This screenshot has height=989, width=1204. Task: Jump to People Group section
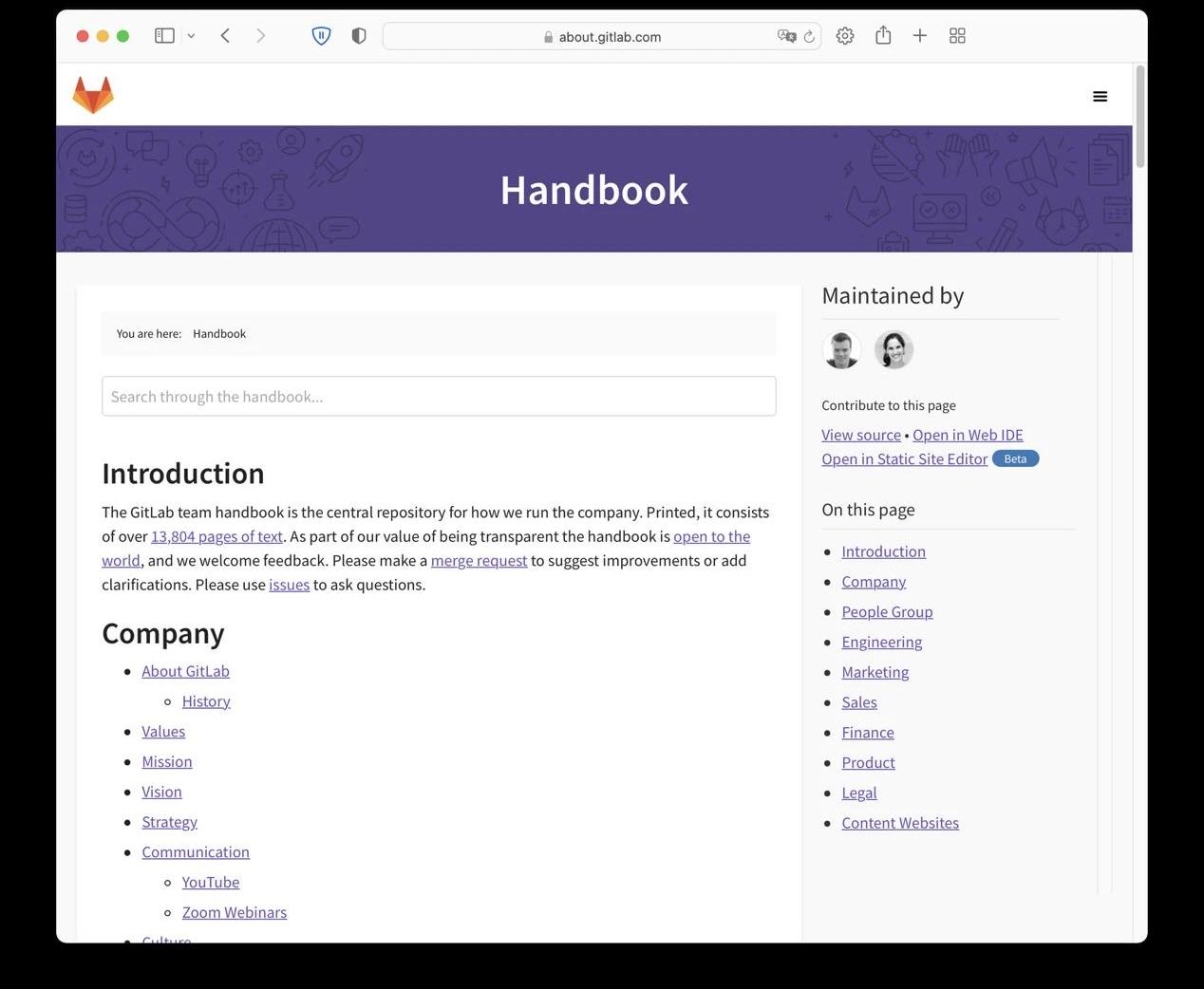coord(887,612)
